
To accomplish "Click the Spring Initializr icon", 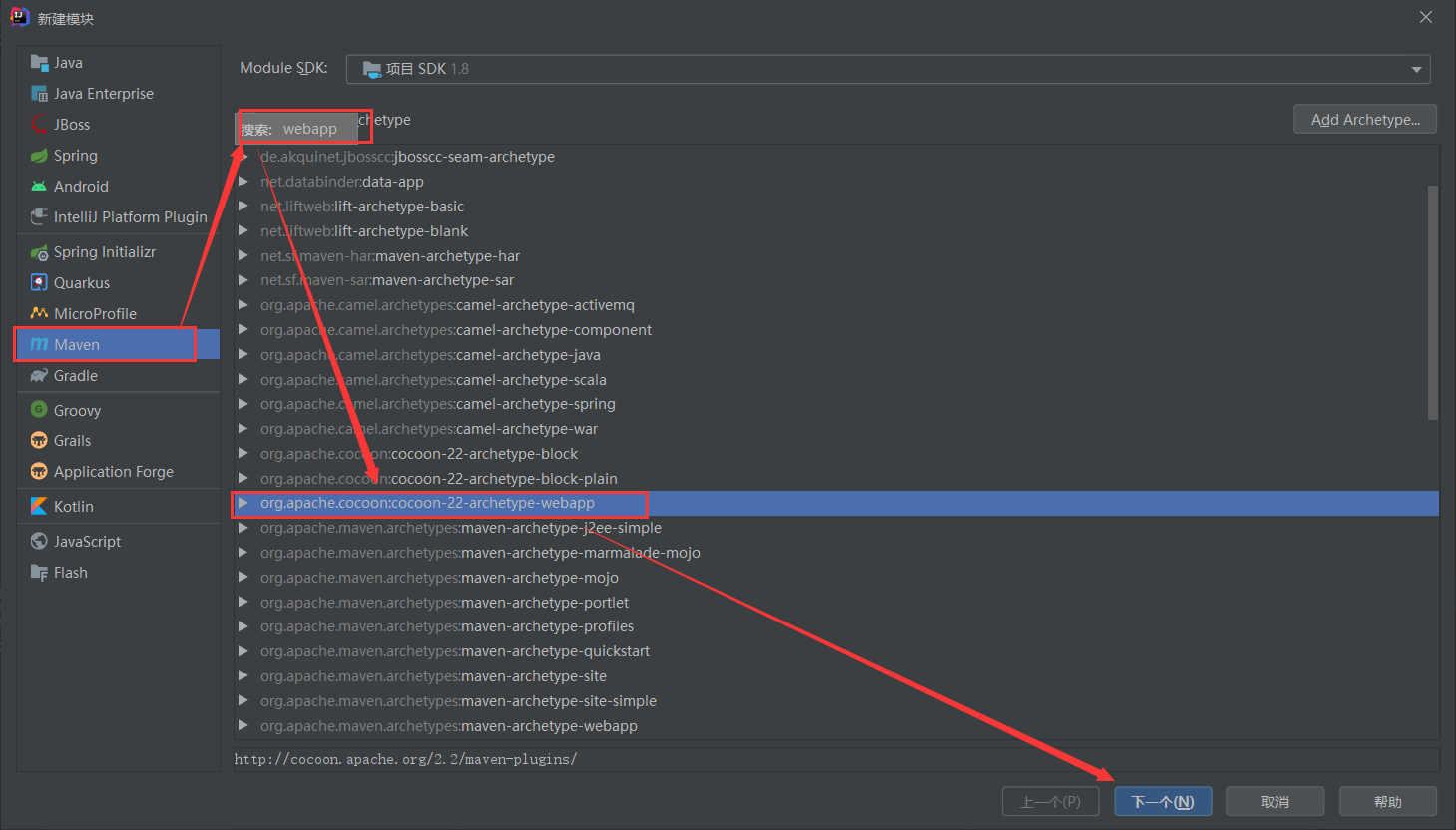I will (x=39, y=252).
